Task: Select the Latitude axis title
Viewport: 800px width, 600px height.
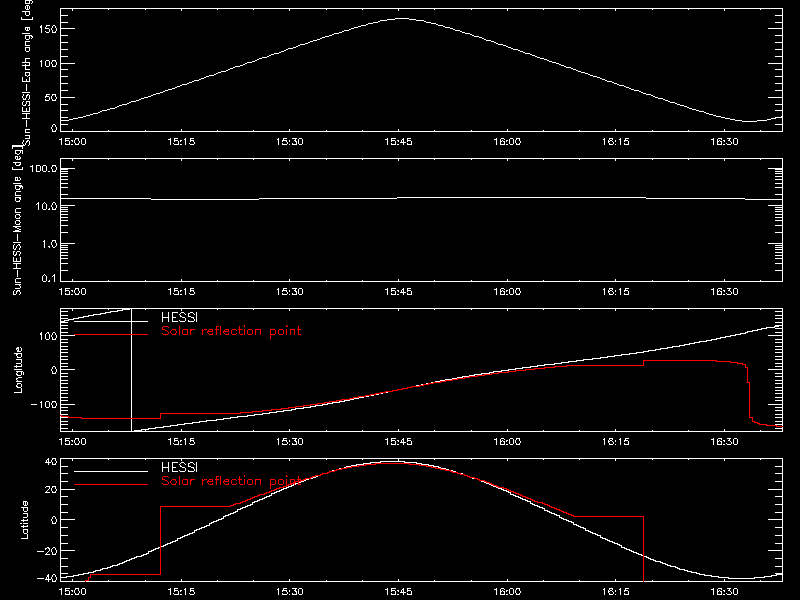Action: 24,520
